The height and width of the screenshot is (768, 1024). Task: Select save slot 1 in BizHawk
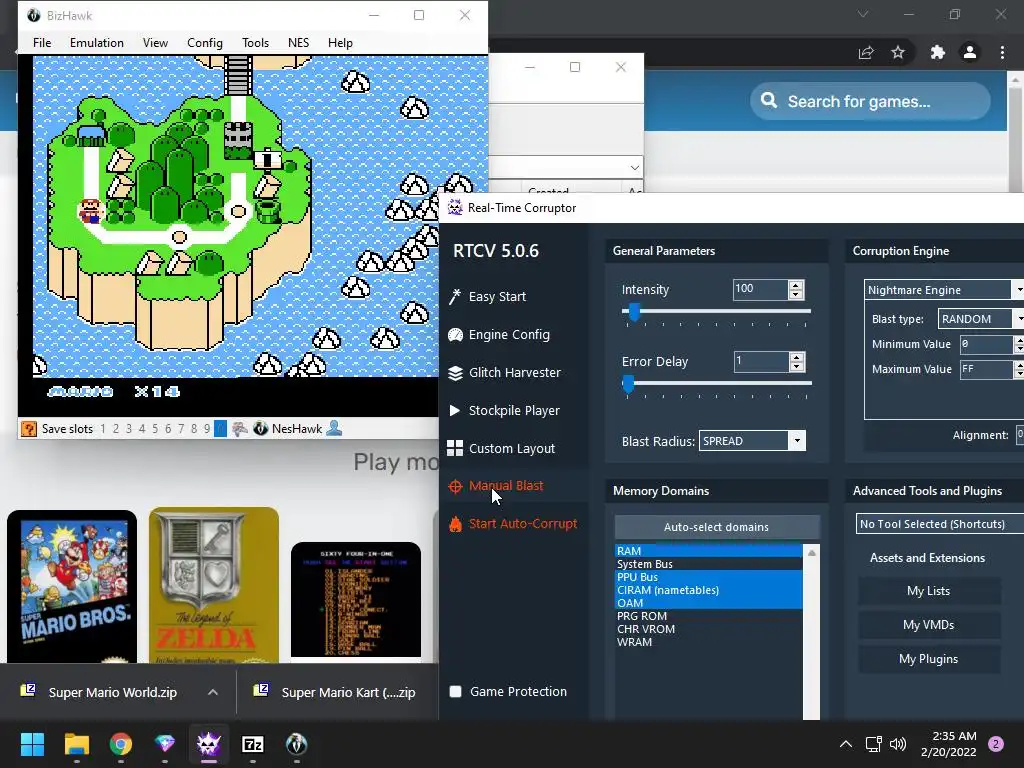click(x=103, y=429)
